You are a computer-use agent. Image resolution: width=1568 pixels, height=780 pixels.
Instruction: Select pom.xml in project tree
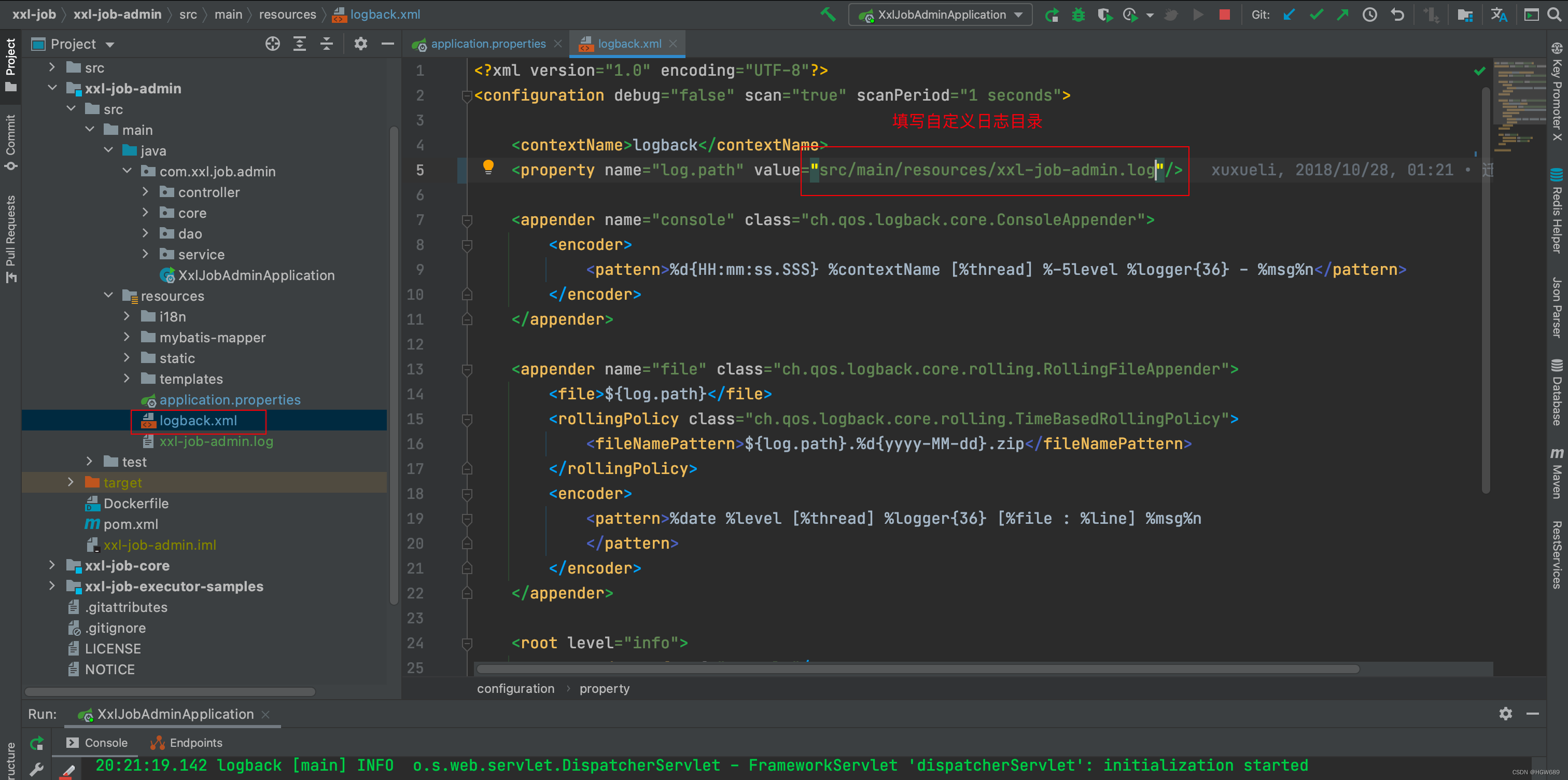pos(130,524)
